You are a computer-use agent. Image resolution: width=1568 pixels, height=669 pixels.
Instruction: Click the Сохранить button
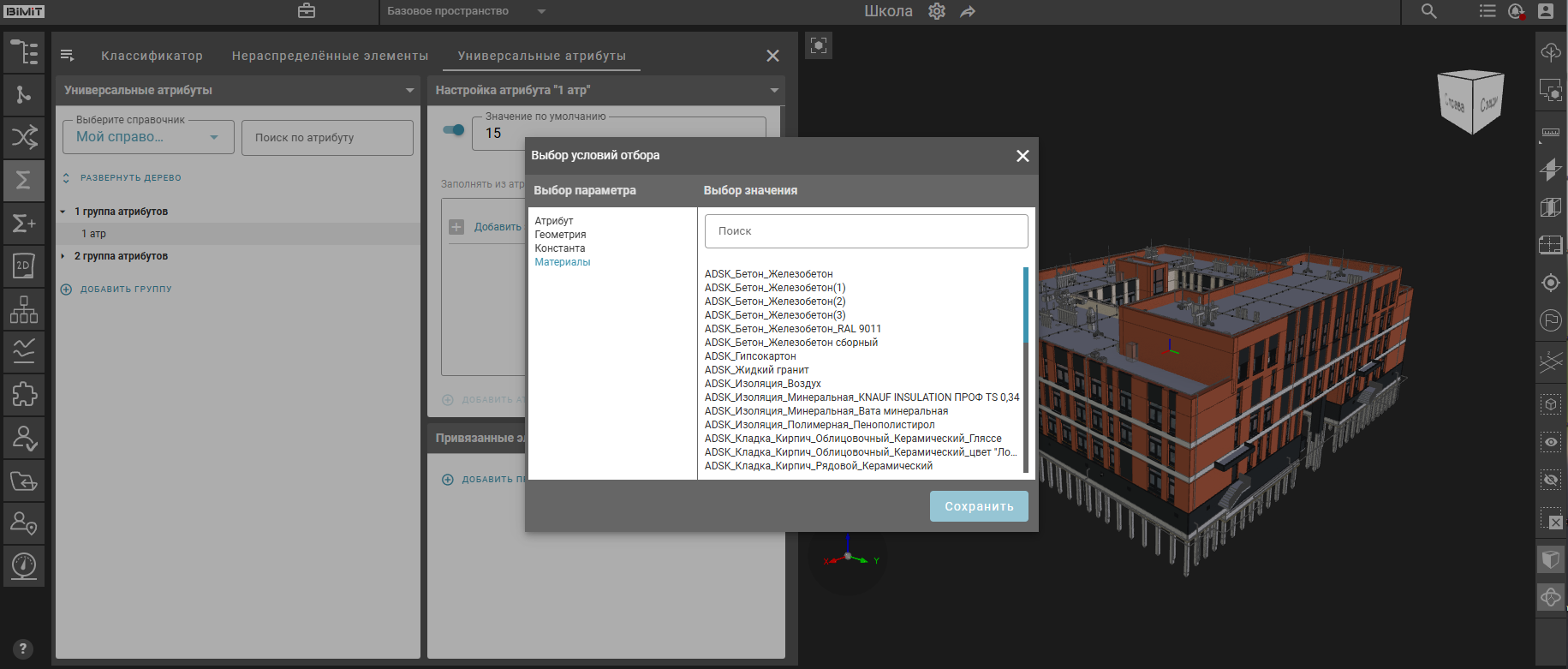[x=979, y=506]
